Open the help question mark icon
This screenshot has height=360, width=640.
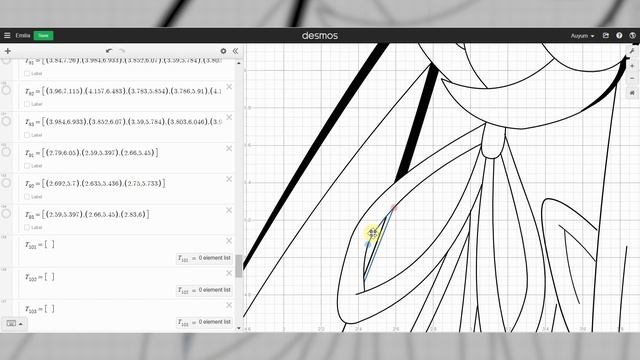pos(619,36)
